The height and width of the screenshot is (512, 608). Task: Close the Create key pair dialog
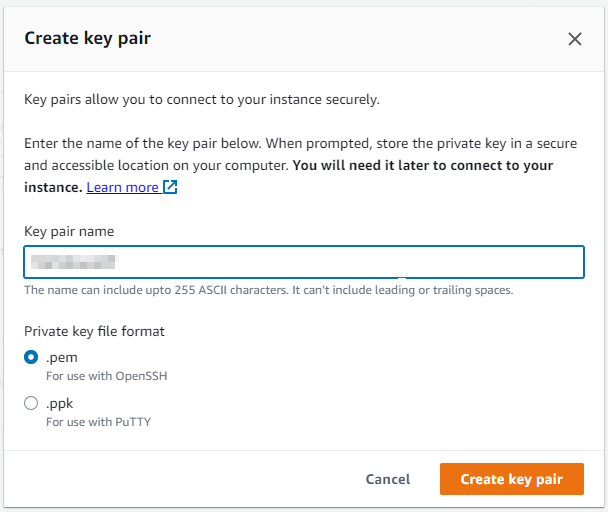coord(575,39)
